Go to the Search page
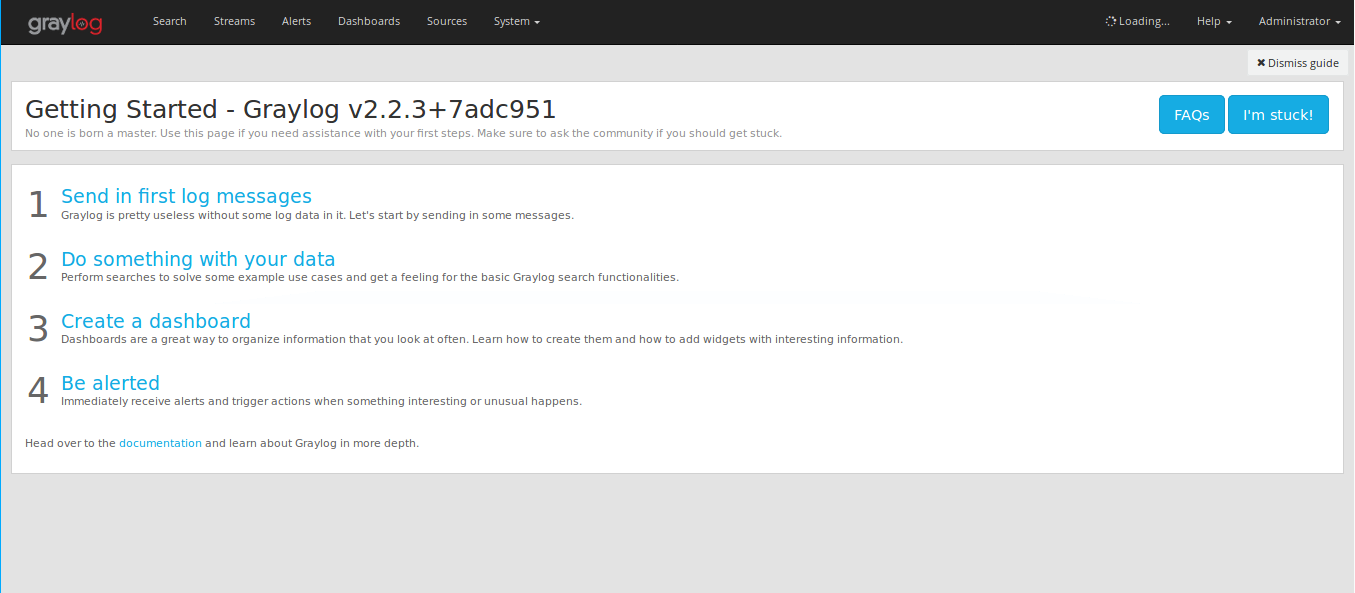 (x=169, y=21)
